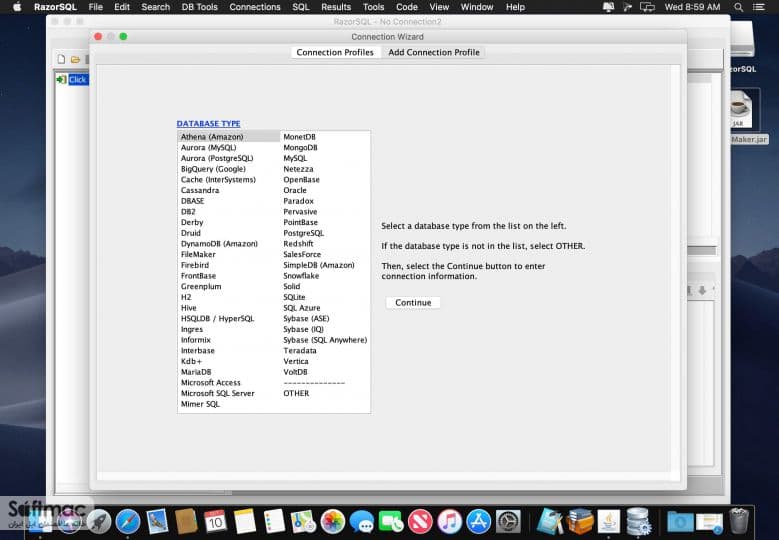Pick Firebird in the database list
Image resolution: width=779 pixels, height=540 pixels.
click(229, 265)
